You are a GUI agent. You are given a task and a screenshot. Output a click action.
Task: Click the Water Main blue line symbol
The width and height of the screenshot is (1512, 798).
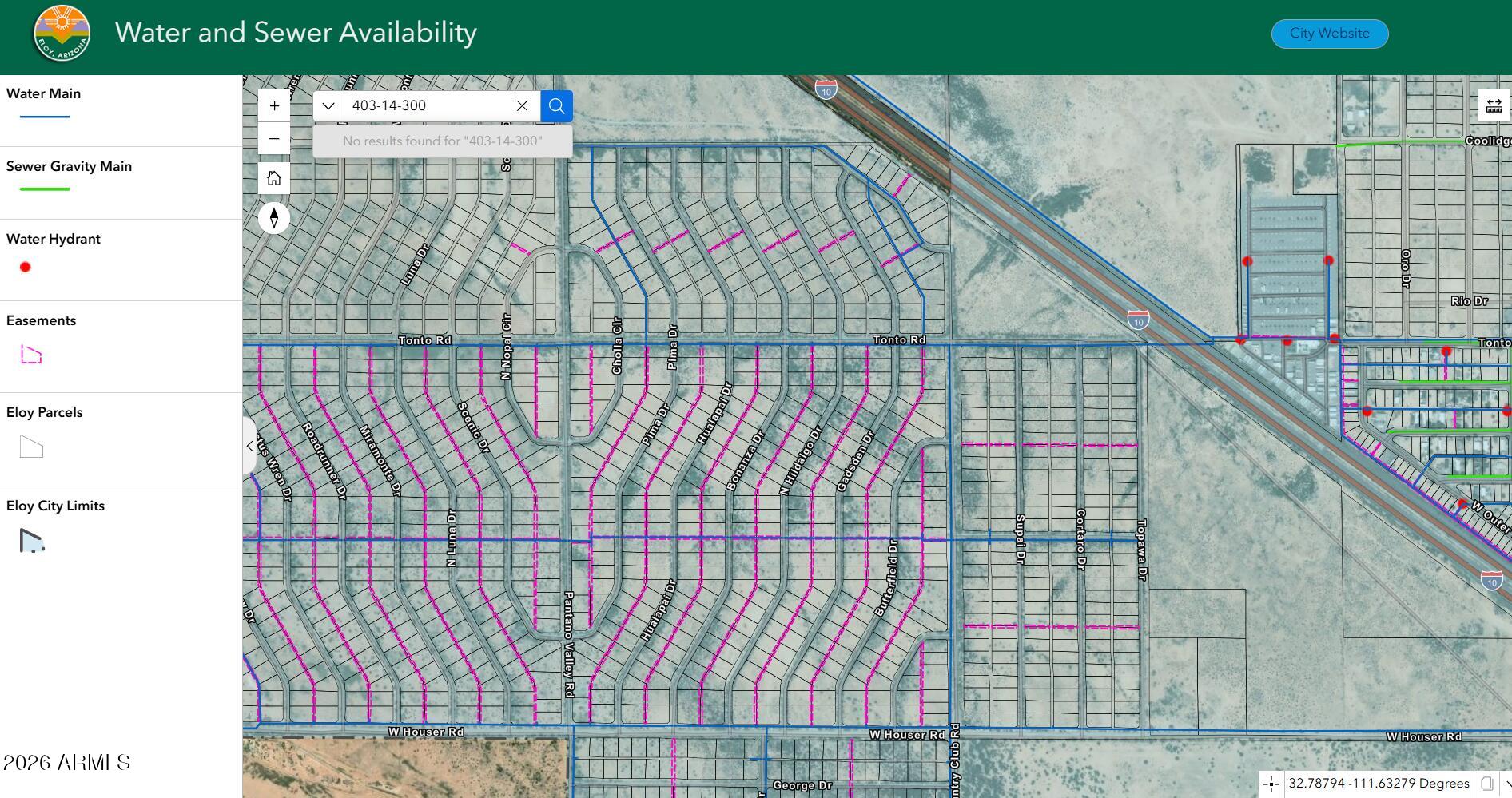click(45, 117)
